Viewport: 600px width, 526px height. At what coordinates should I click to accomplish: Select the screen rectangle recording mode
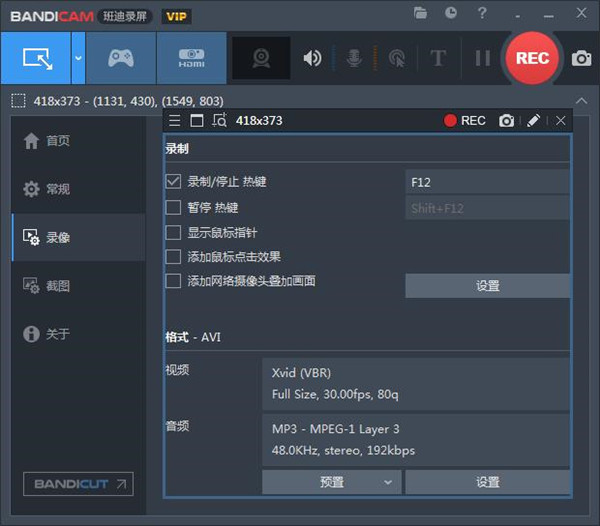36,58
